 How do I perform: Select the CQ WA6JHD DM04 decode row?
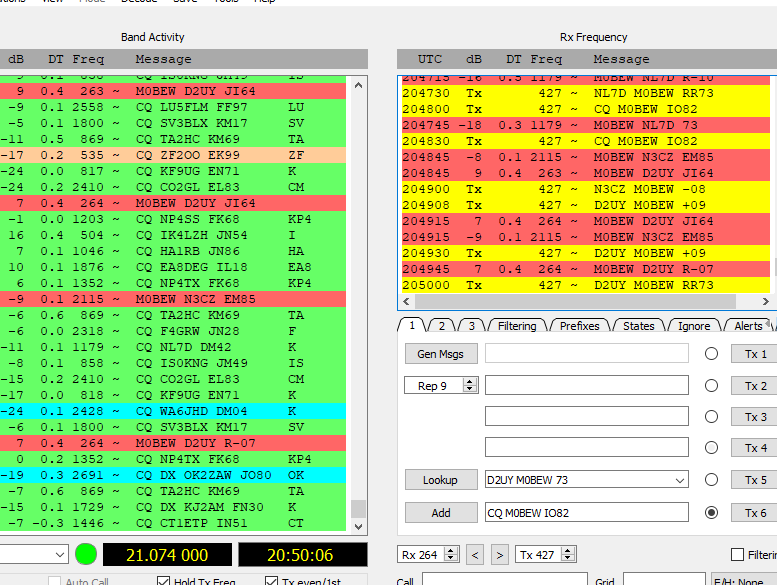(173, 411)
